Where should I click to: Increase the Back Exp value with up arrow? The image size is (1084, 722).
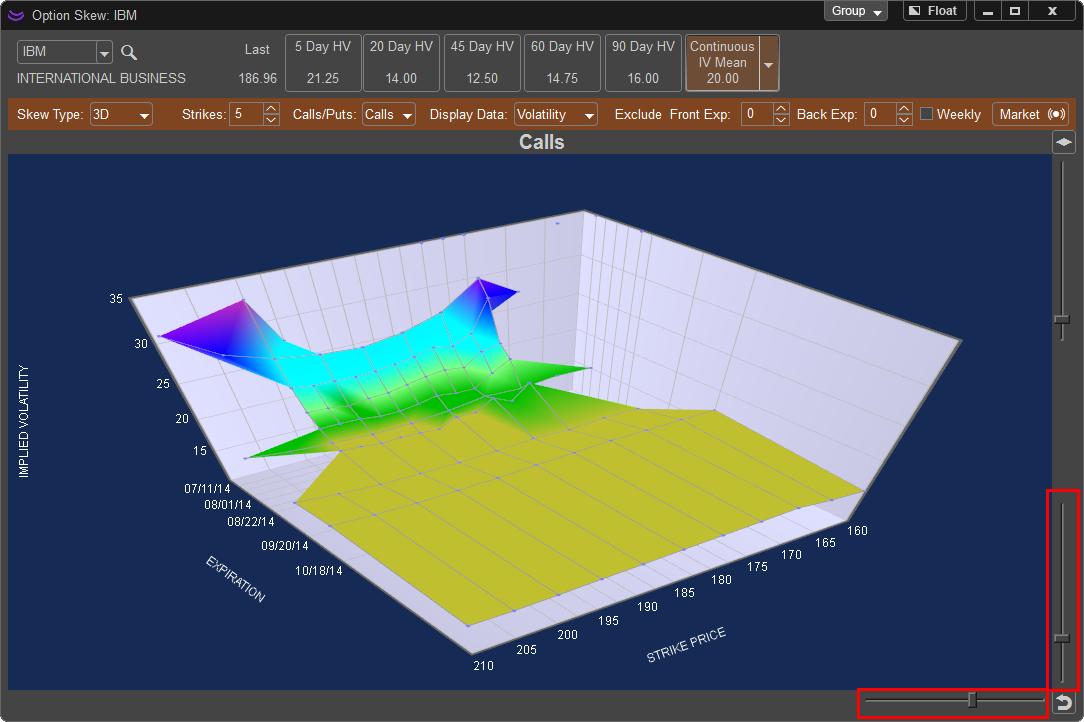coord(904,109)
